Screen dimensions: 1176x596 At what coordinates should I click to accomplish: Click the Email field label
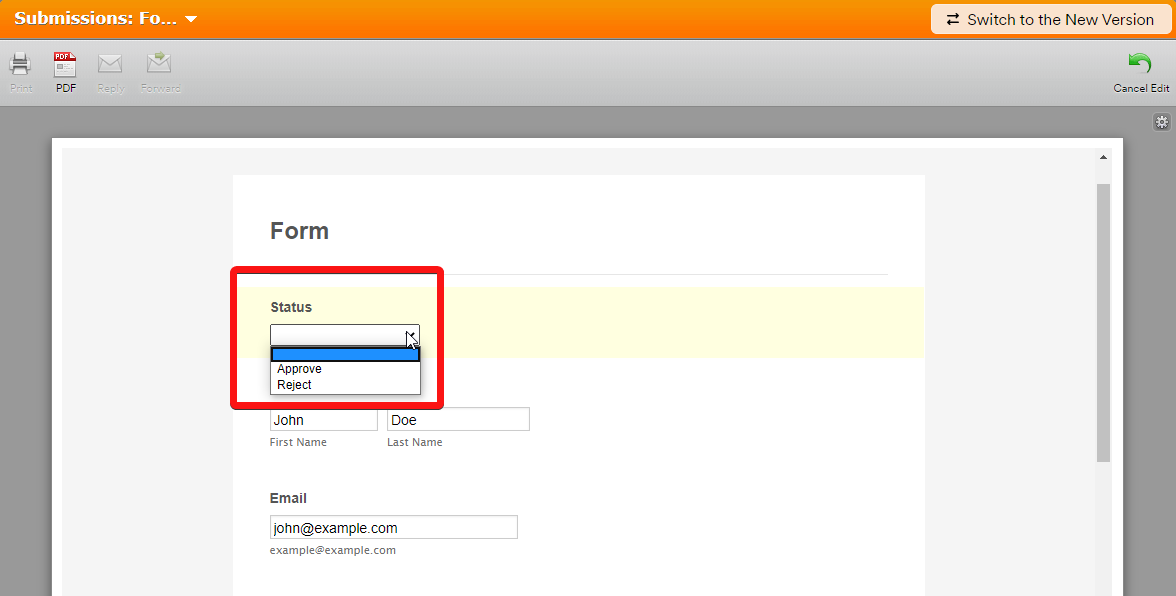point(288,498)
